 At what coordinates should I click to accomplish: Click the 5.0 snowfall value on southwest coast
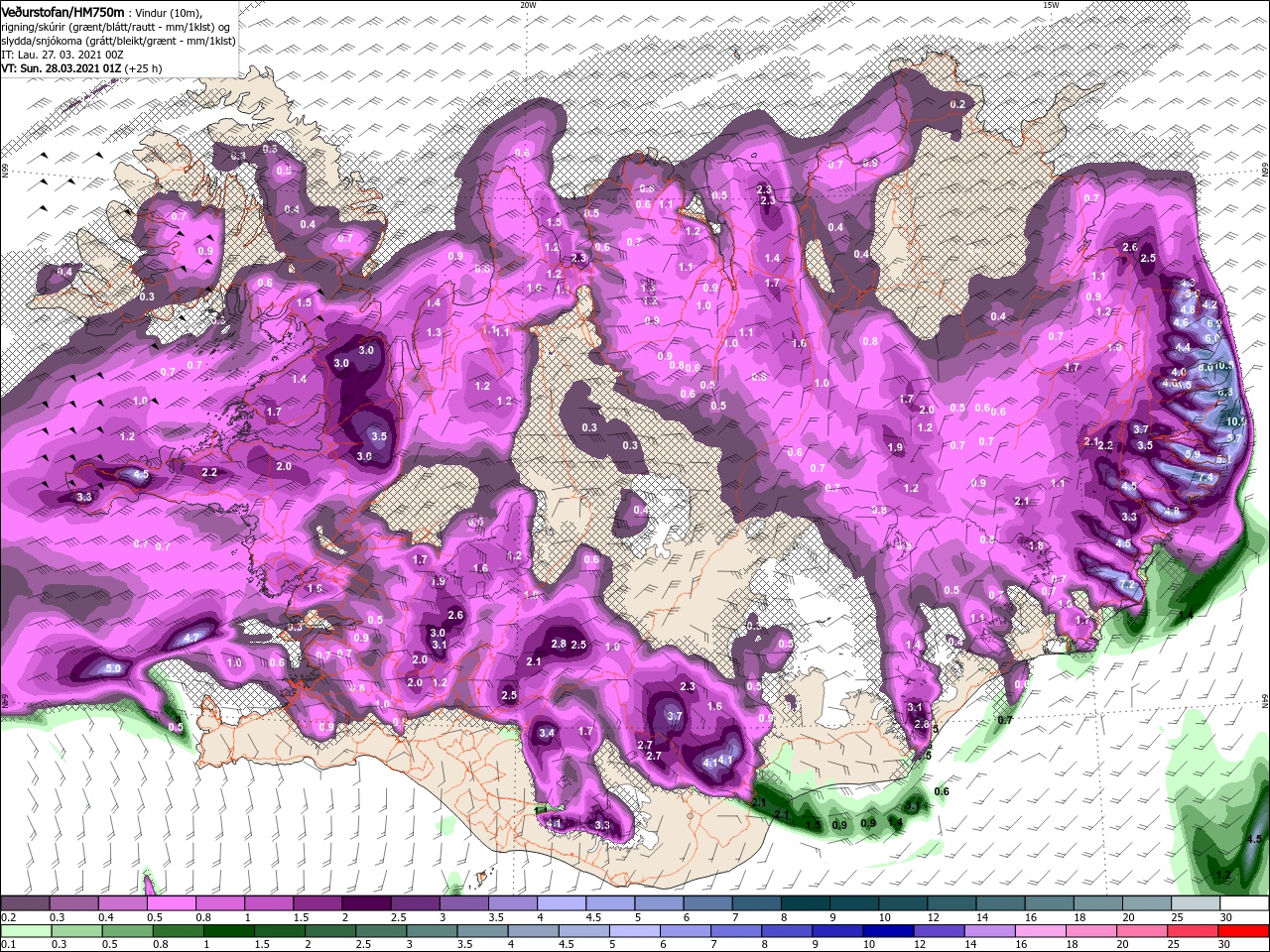(113, 669)
